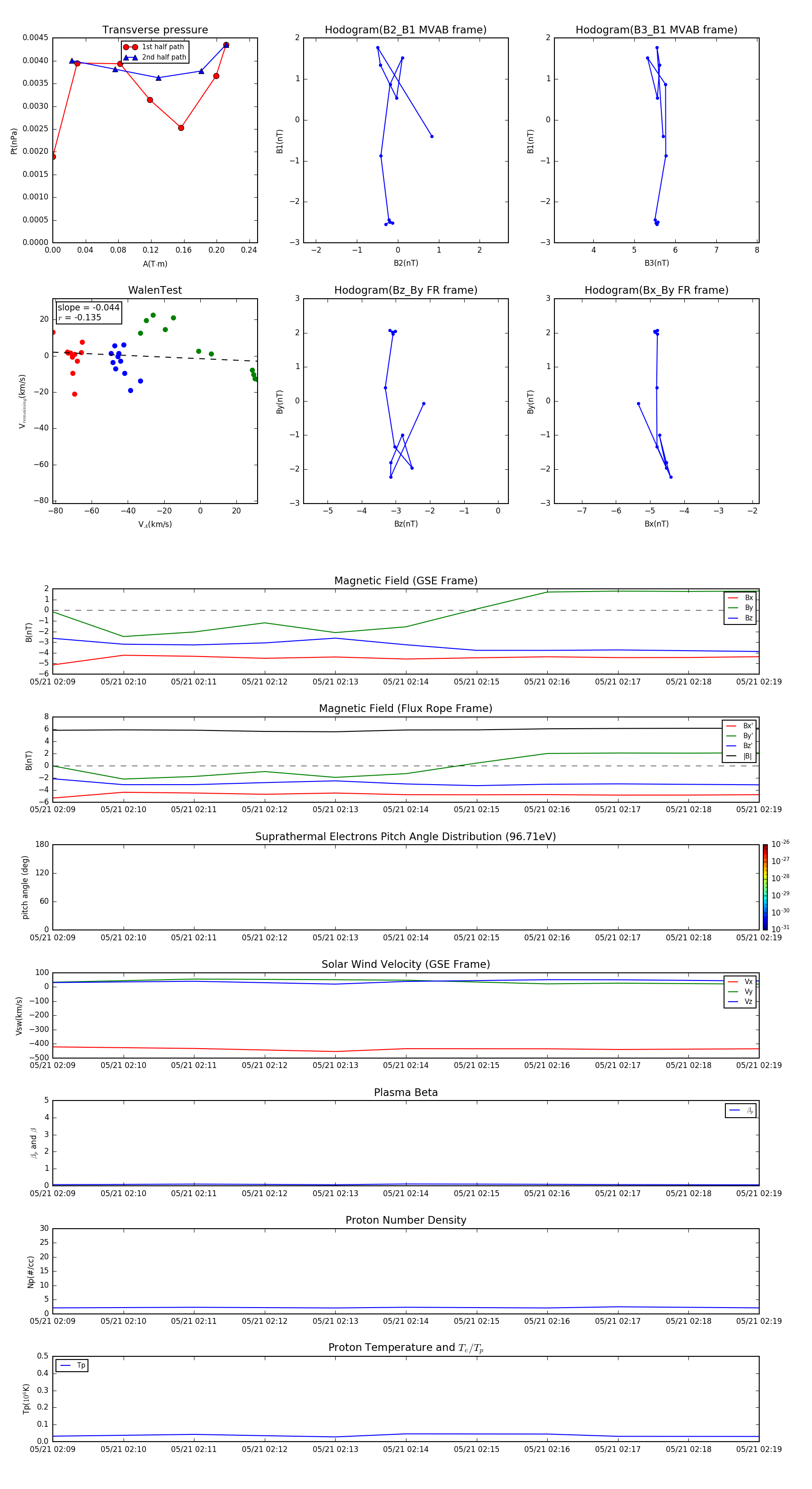Click the 'Np(#/cc)' axis label

coord(31,1272)
